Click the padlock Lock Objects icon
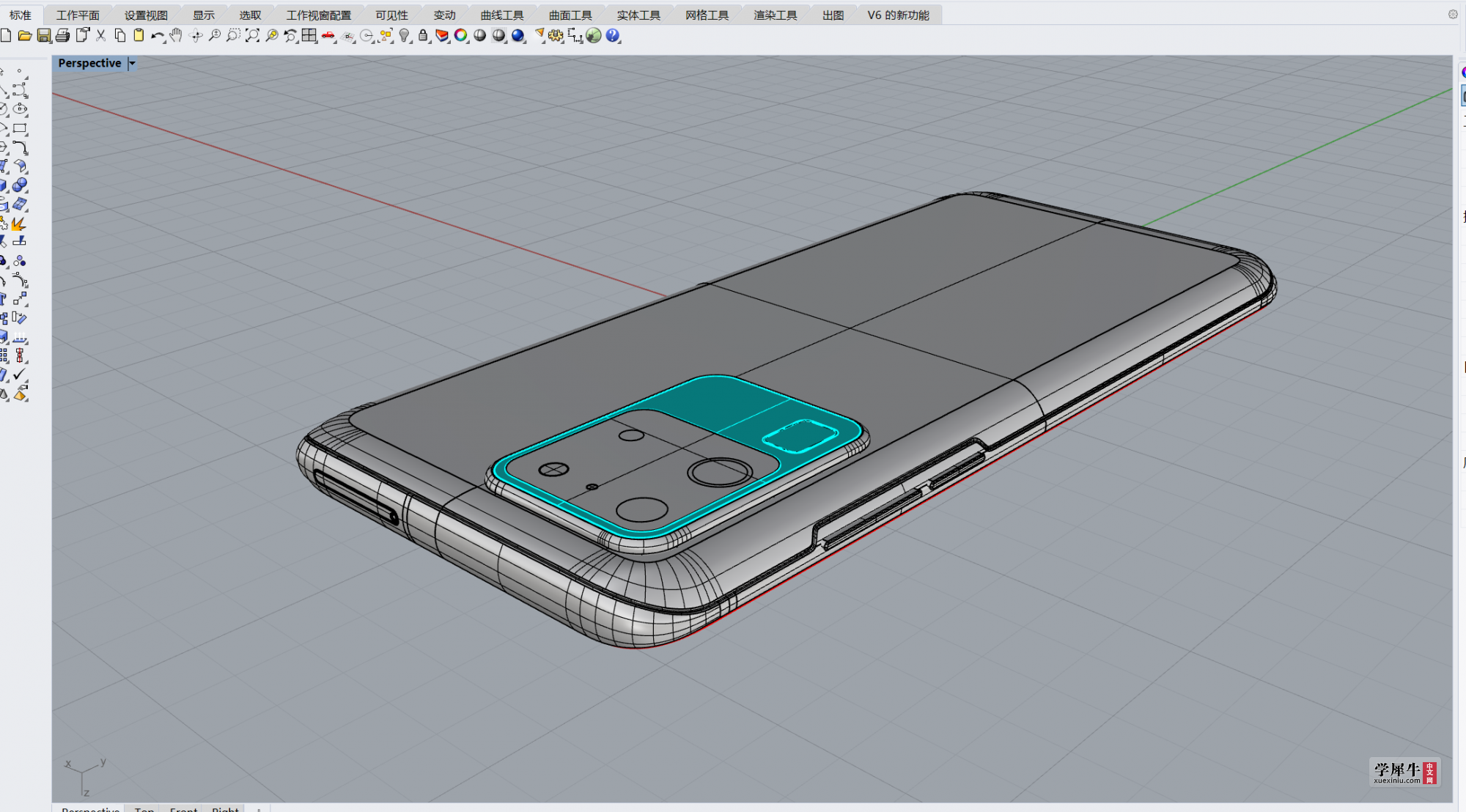This screenshot has width=1466, height=812. (x=423, y=35)
